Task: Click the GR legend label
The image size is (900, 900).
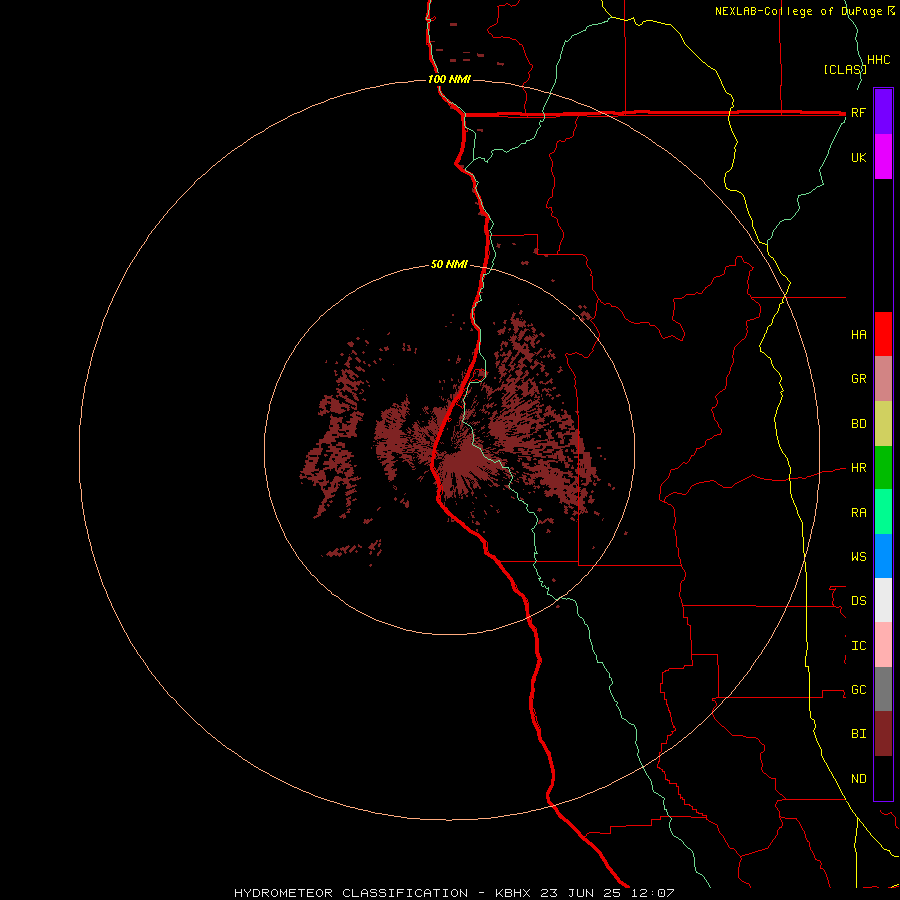Action: 858,379
